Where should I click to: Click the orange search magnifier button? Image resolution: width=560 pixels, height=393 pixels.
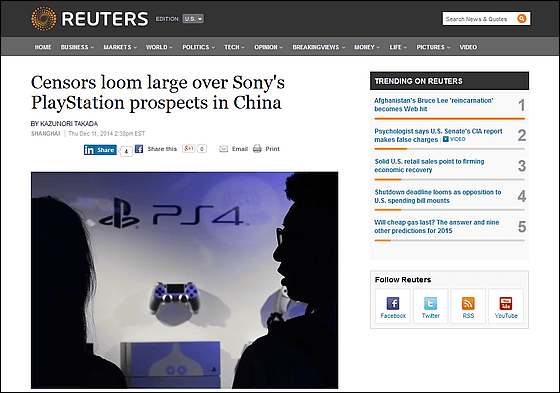[x=522, y=19]
